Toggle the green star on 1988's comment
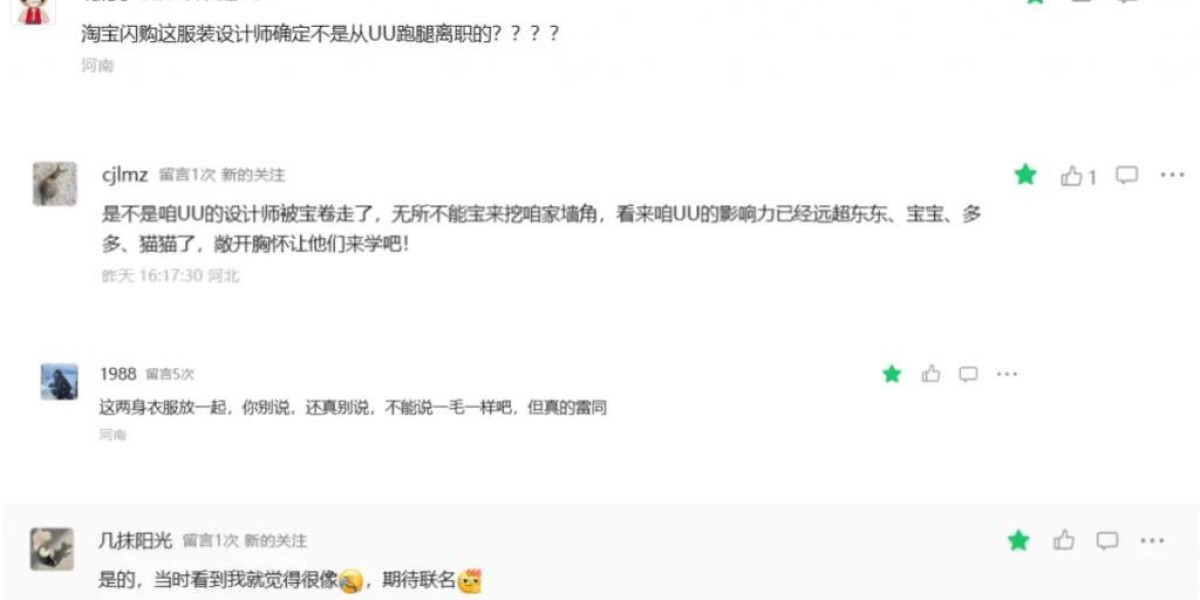1200x600 pixels. 892,374
